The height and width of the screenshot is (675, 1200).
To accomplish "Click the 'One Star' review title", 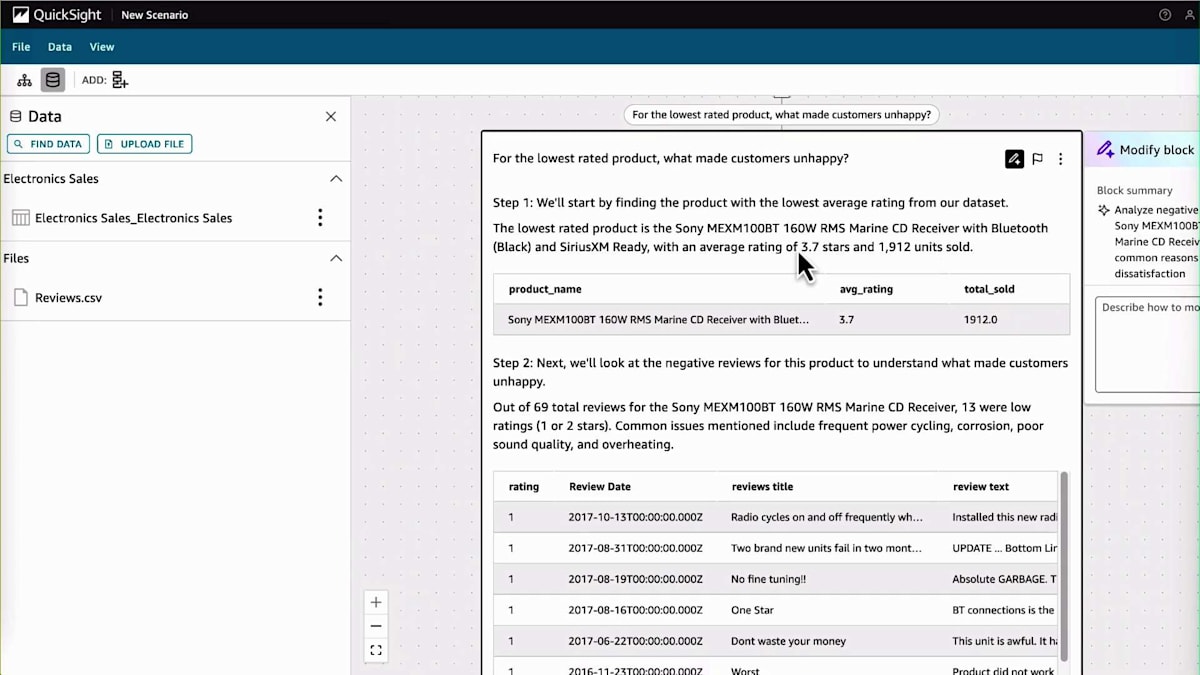I will pyautogui.click(x=752, y=610).
